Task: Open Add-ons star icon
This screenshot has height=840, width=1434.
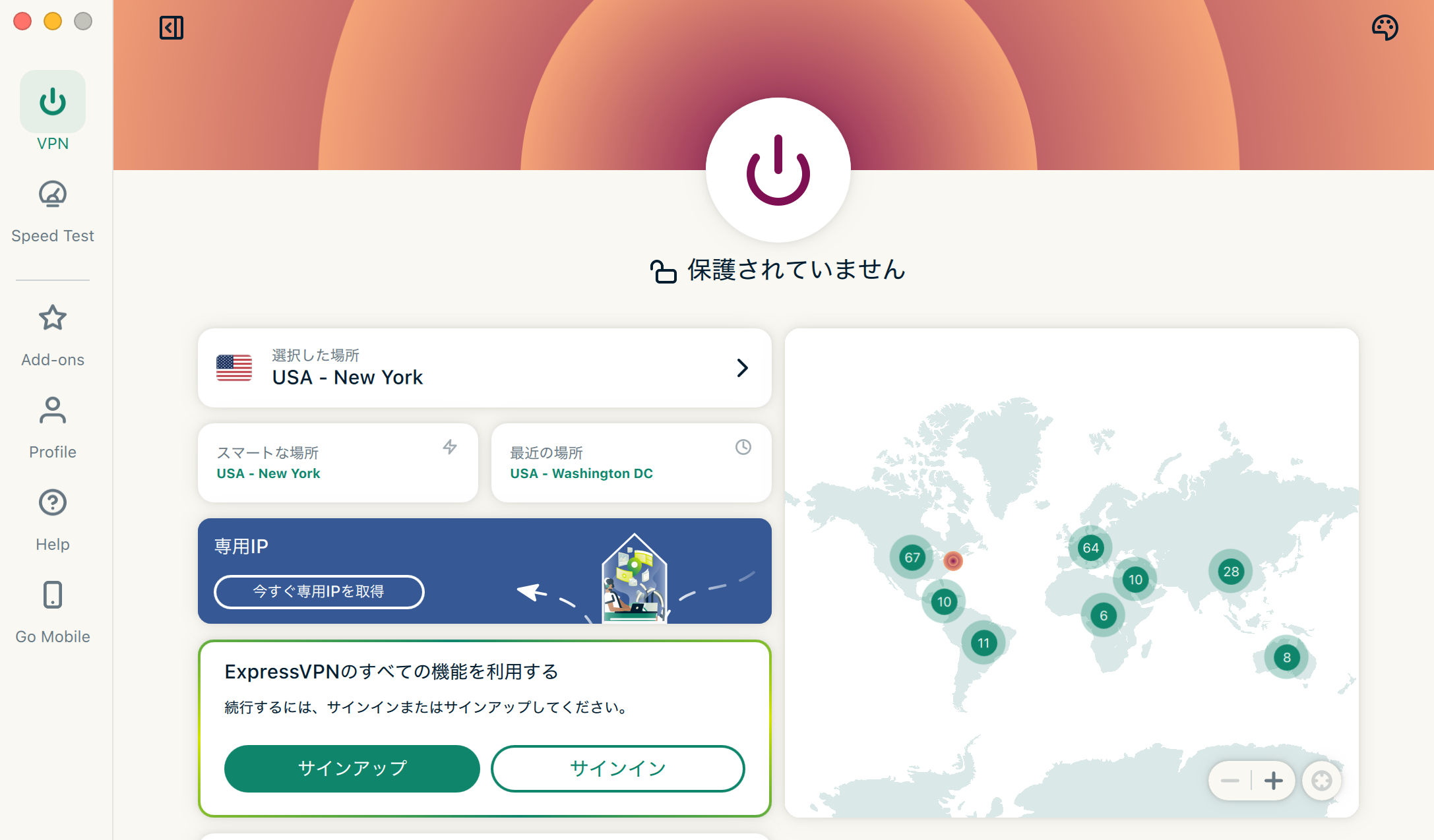Action: pyautogui.click(x=53, y=318)
